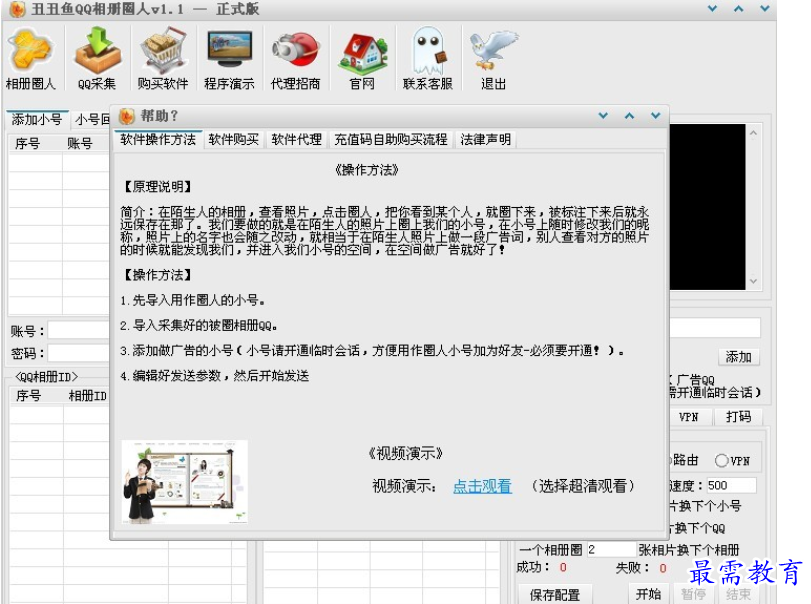Click the 成功 counter value

tap(563, 568)
